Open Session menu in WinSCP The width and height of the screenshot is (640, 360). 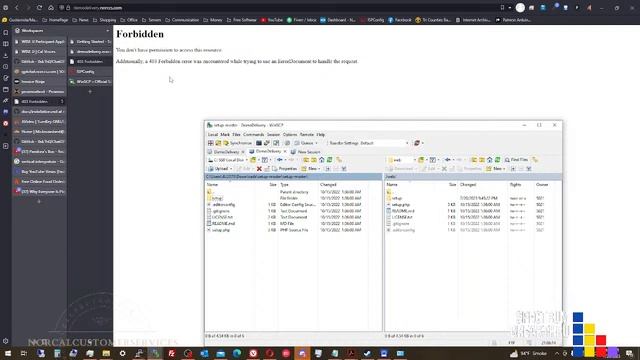[x=273, y=134]
